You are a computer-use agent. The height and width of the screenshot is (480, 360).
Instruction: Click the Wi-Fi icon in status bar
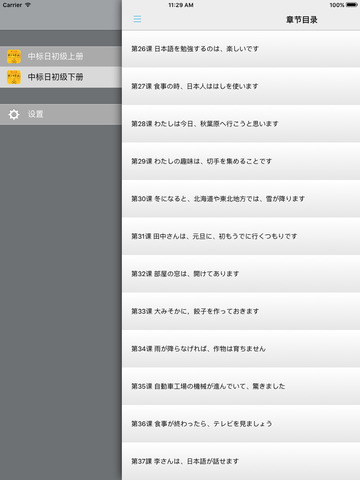[28, 5]
